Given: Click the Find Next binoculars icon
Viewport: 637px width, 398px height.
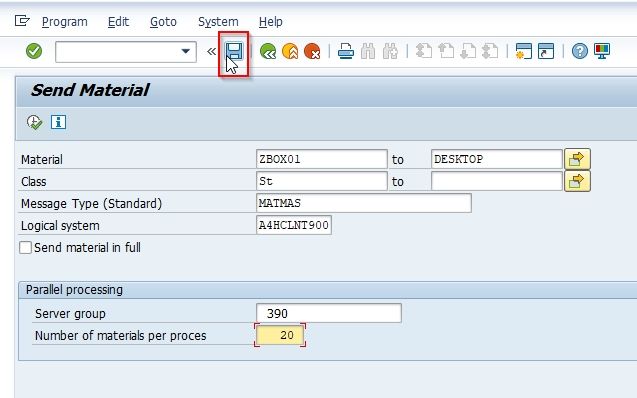Looking at the screenshot, I should (x=390, y=52).
